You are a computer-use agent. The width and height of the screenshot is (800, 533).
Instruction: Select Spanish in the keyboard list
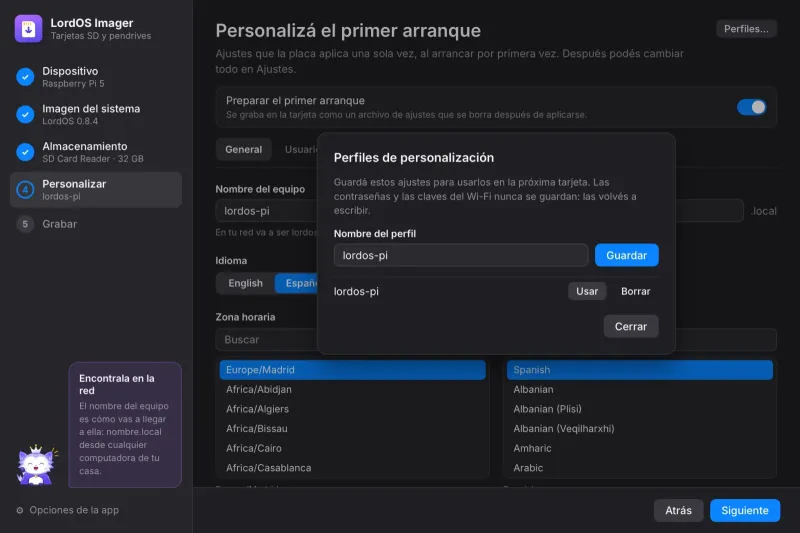point(639,370)
